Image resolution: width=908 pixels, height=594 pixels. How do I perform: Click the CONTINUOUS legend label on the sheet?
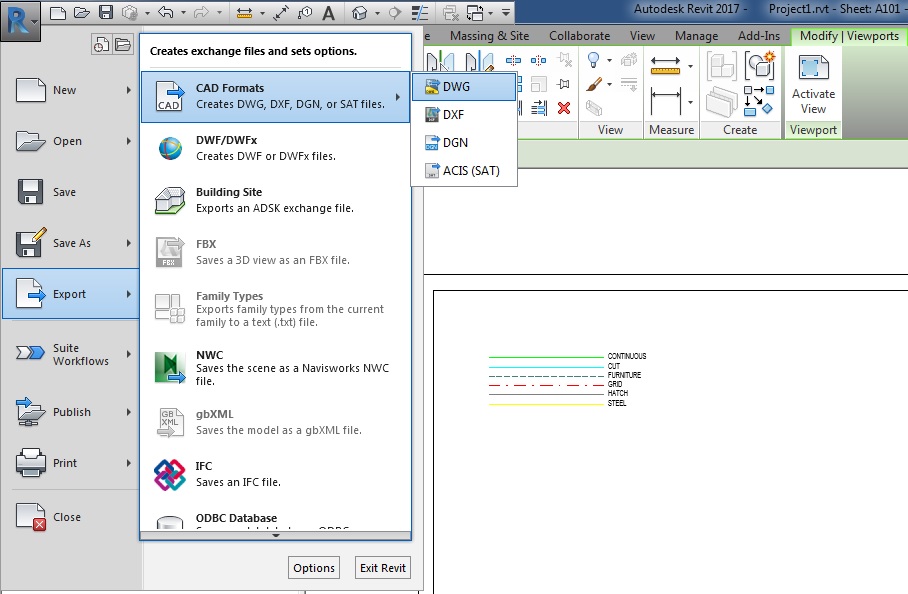point(627,356)
